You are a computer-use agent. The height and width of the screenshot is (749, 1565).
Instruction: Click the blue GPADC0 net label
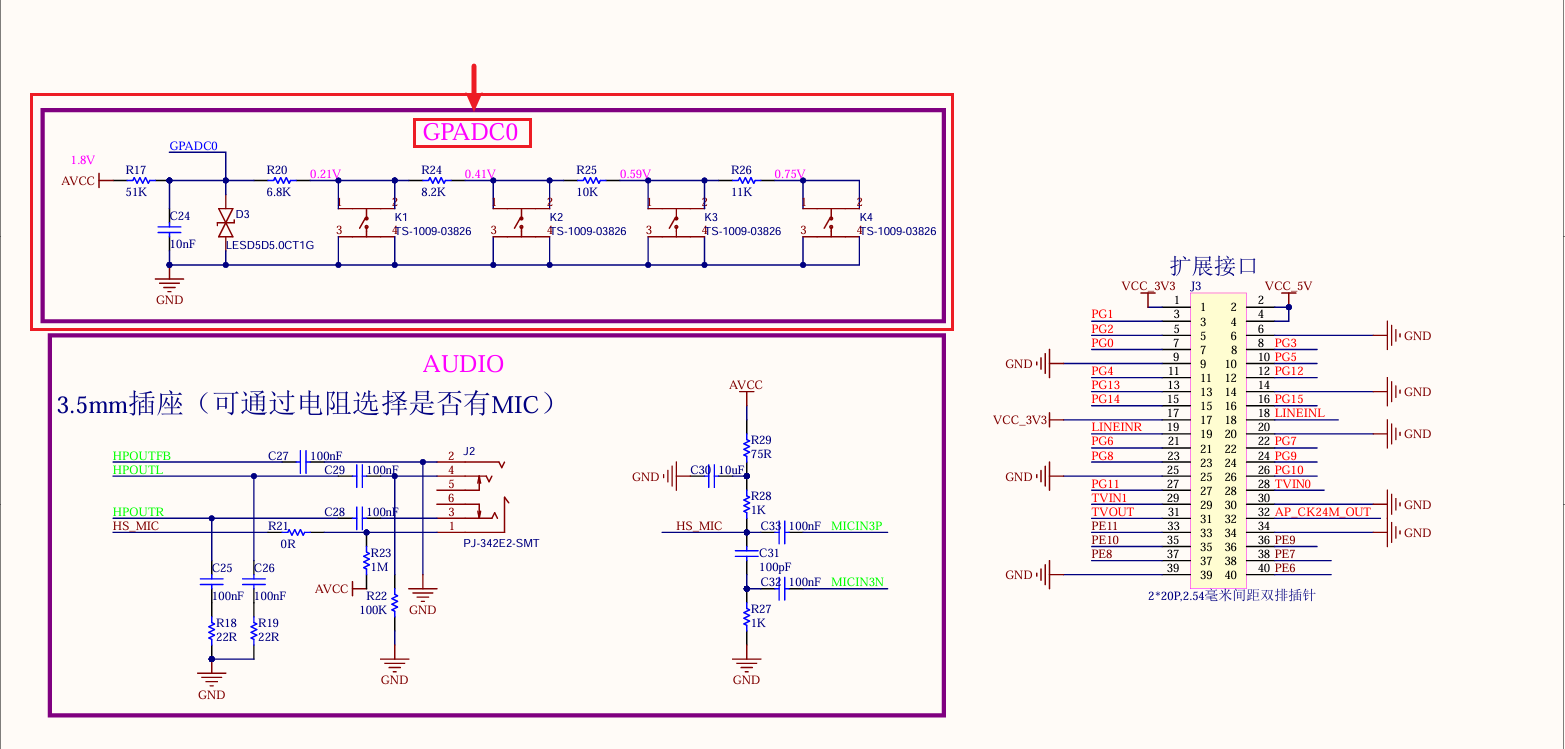[193, 146]
